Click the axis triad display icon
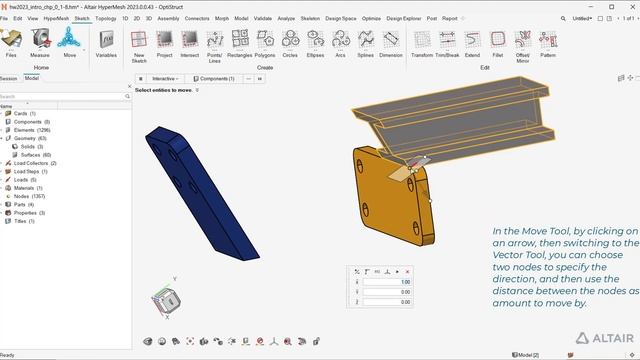Screen dimensions: 640x360 tap(274, 341)
